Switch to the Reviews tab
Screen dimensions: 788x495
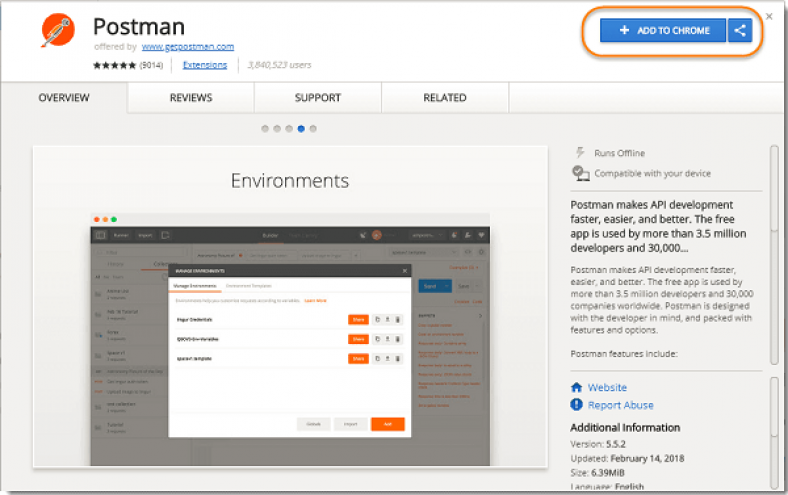click(x=191, y=97)
